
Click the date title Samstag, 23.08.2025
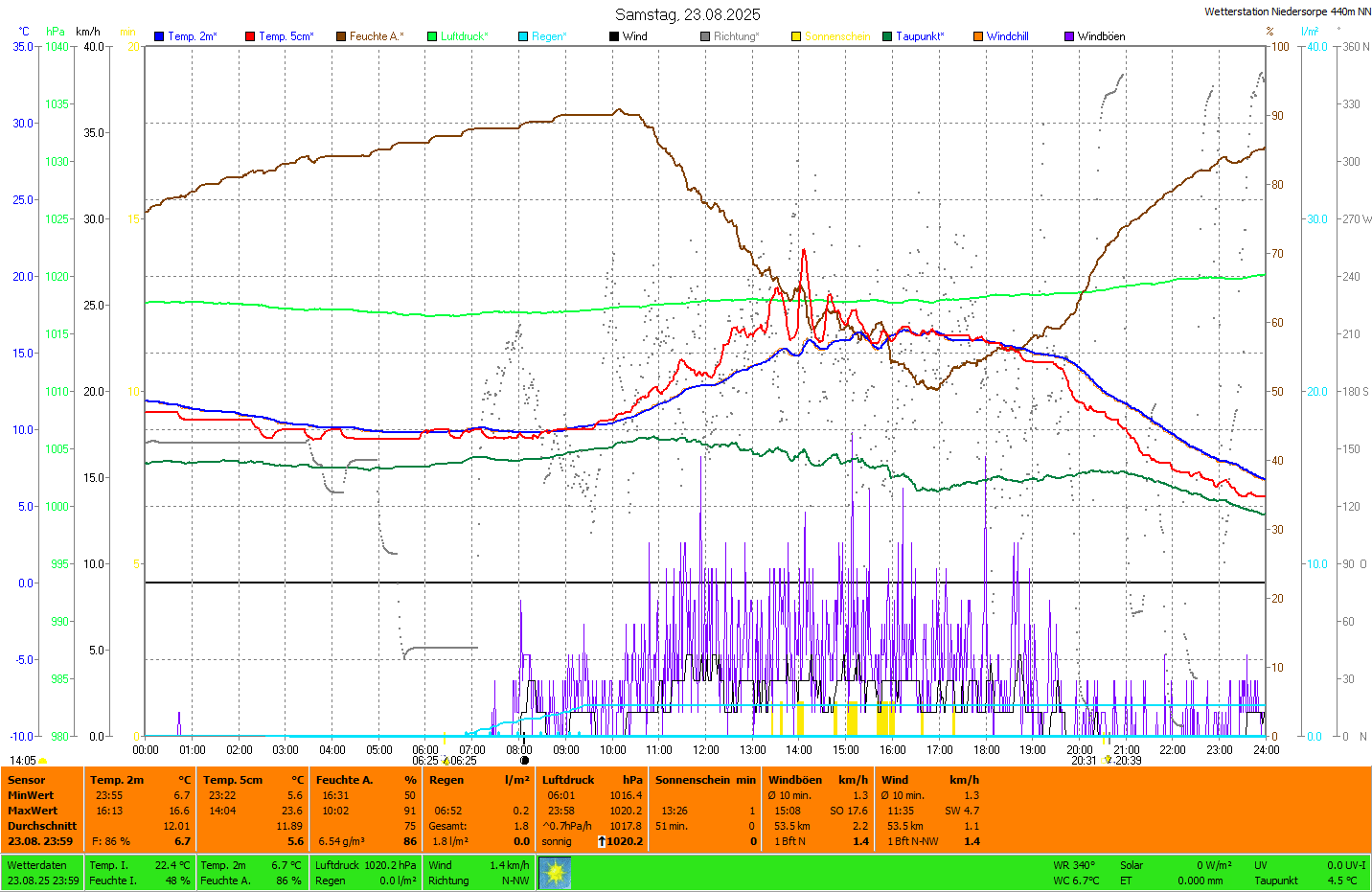pyautogui.click(x=687, y=14)
